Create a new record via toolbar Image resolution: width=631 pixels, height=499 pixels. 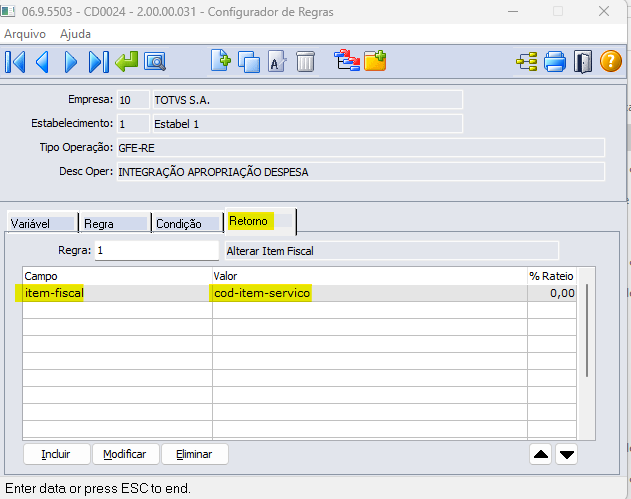pyautogui.click(x=221, y=62)
